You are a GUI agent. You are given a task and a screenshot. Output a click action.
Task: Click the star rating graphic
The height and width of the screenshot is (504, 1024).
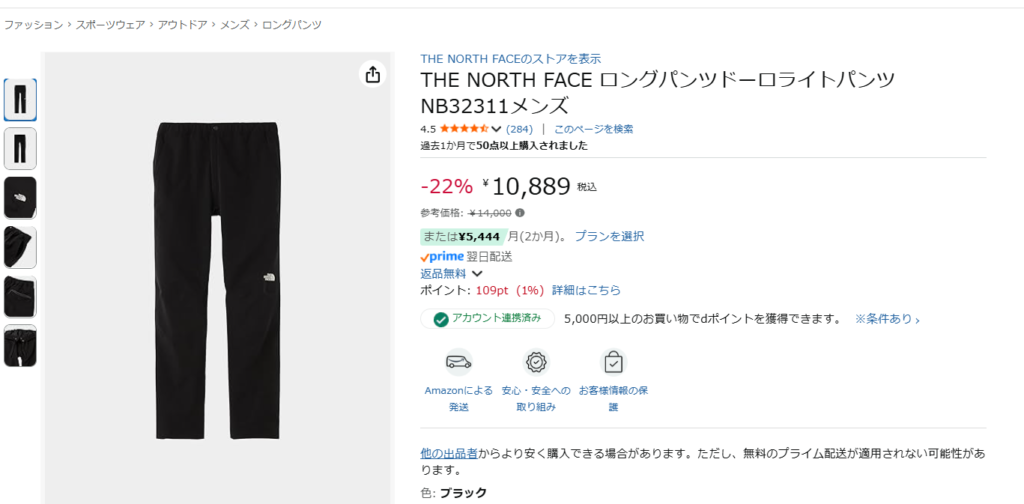point(464,129)
